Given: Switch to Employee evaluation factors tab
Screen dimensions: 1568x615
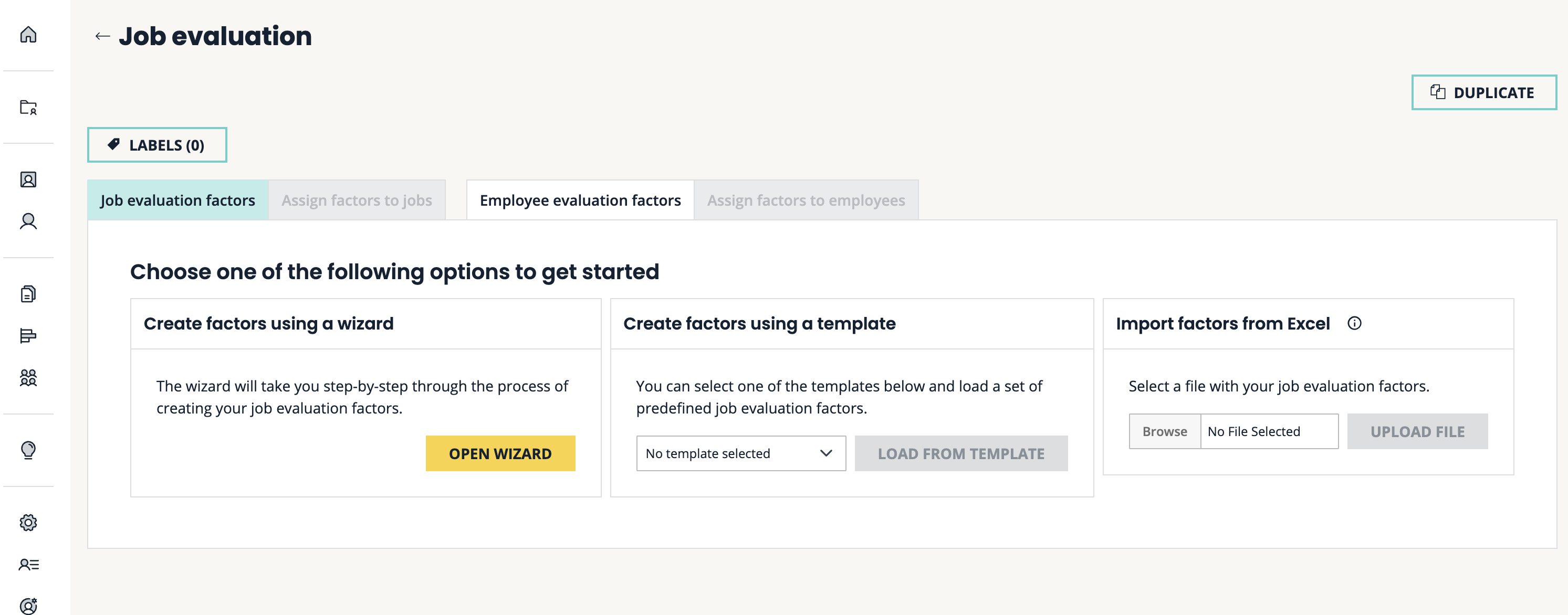Looking at the screenshot, I should tap(580, 200).
